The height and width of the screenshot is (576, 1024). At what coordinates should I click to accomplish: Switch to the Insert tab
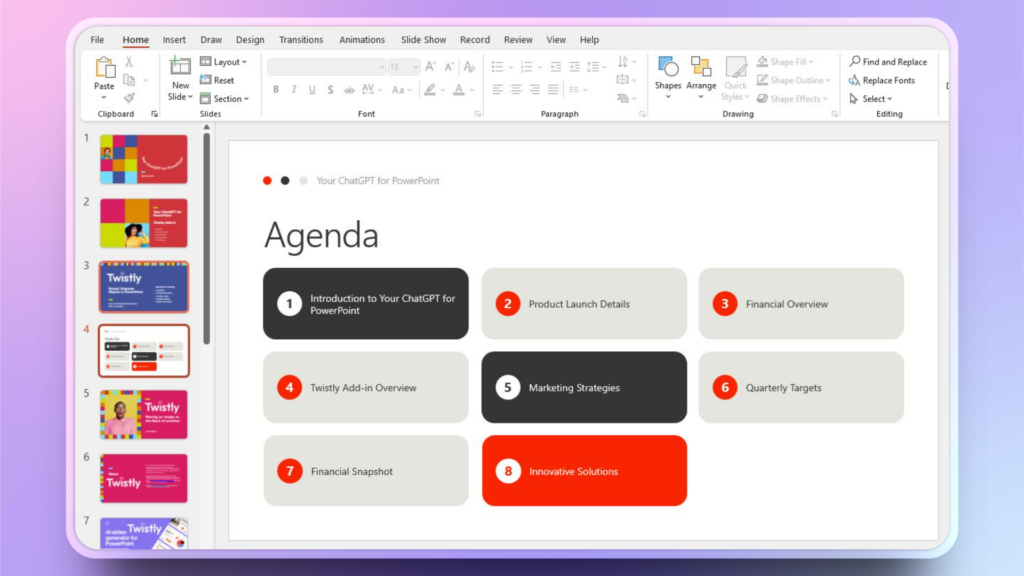pyautogui.click(x=174, y=40)
